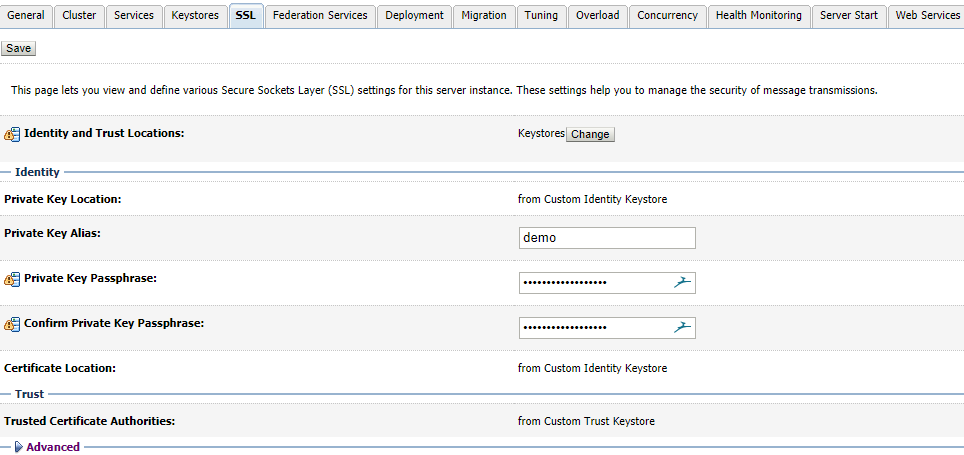
Task: Click the key icon in Private Key Passphrase field
Action: [682, 283]
